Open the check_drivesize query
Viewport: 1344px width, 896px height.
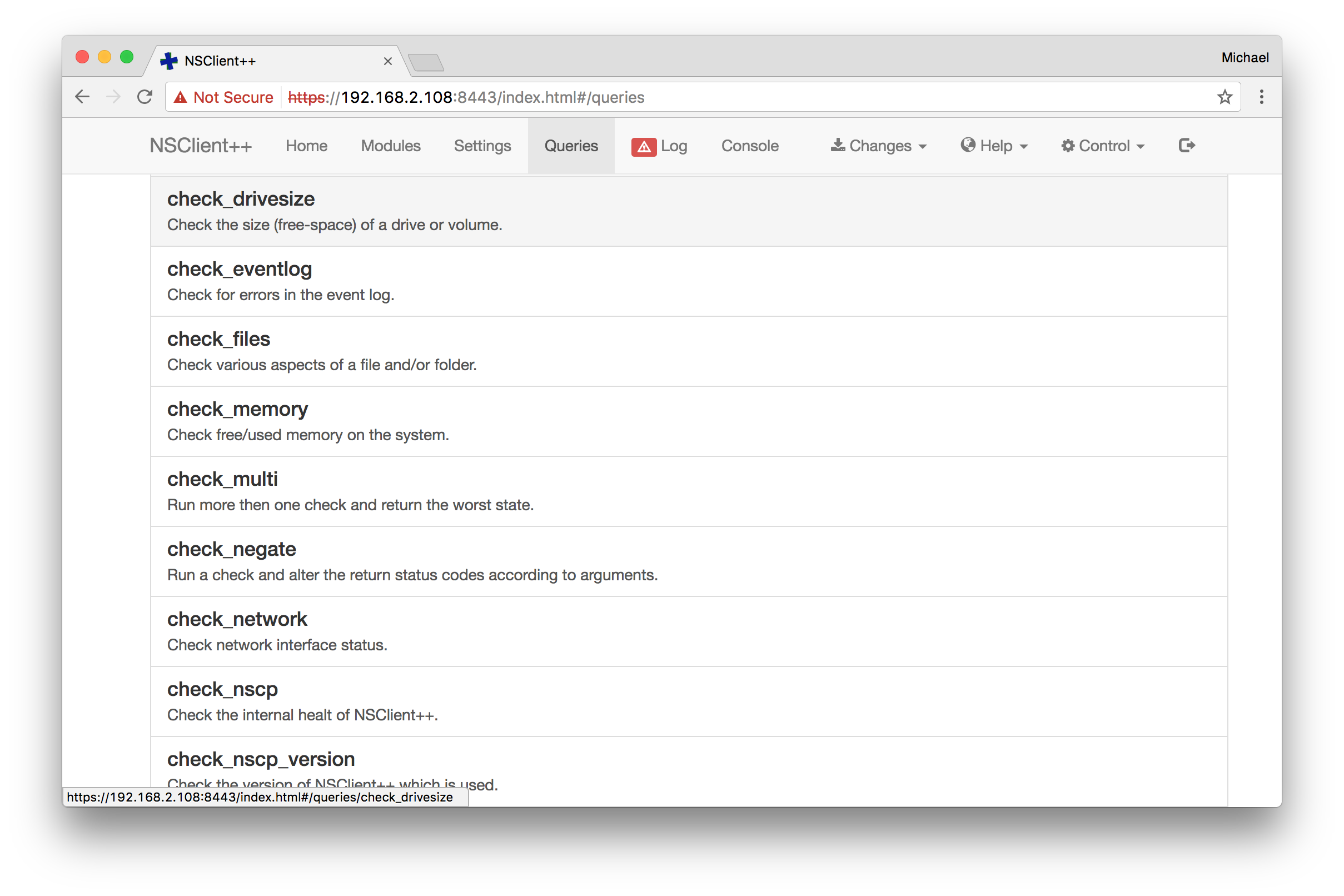tap(689, 211)
